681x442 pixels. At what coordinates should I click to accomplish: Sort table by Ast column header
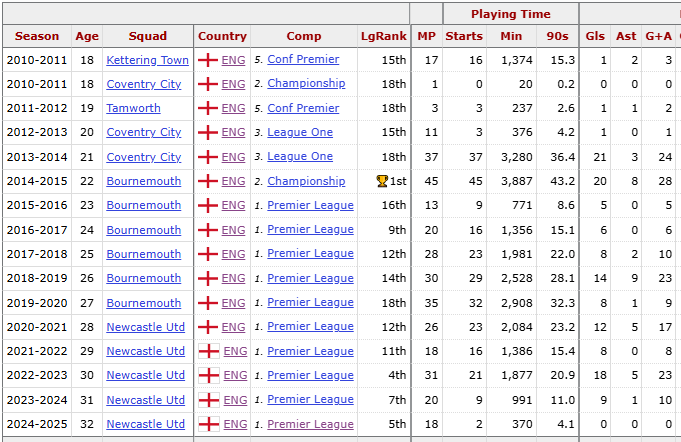[x=626, y=36]
